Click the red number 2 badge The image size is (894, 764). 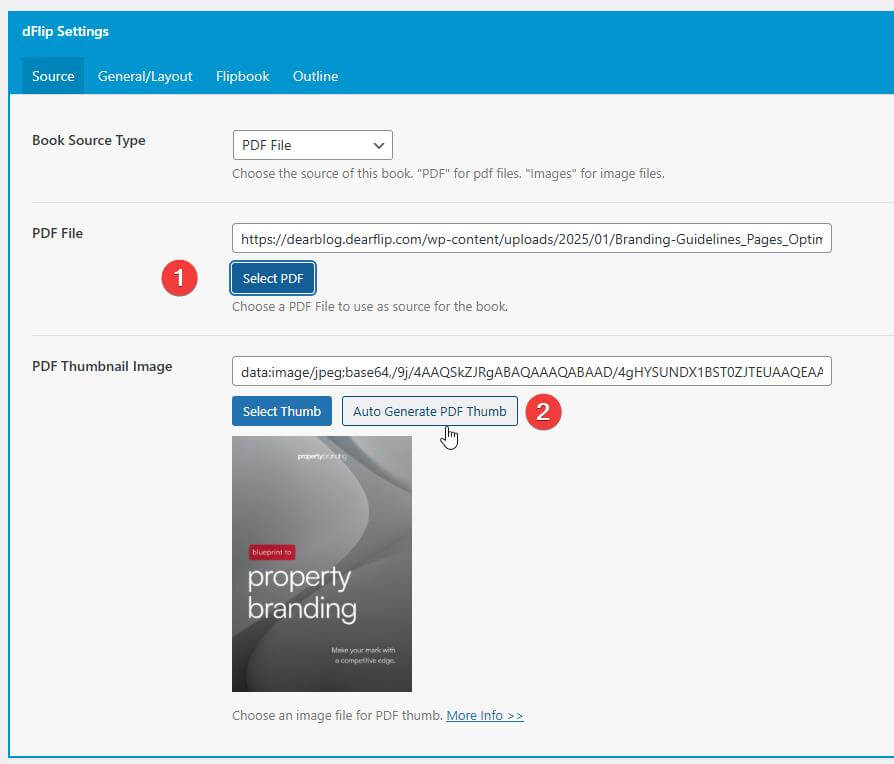pyautogui.click(x=543, y=412)
